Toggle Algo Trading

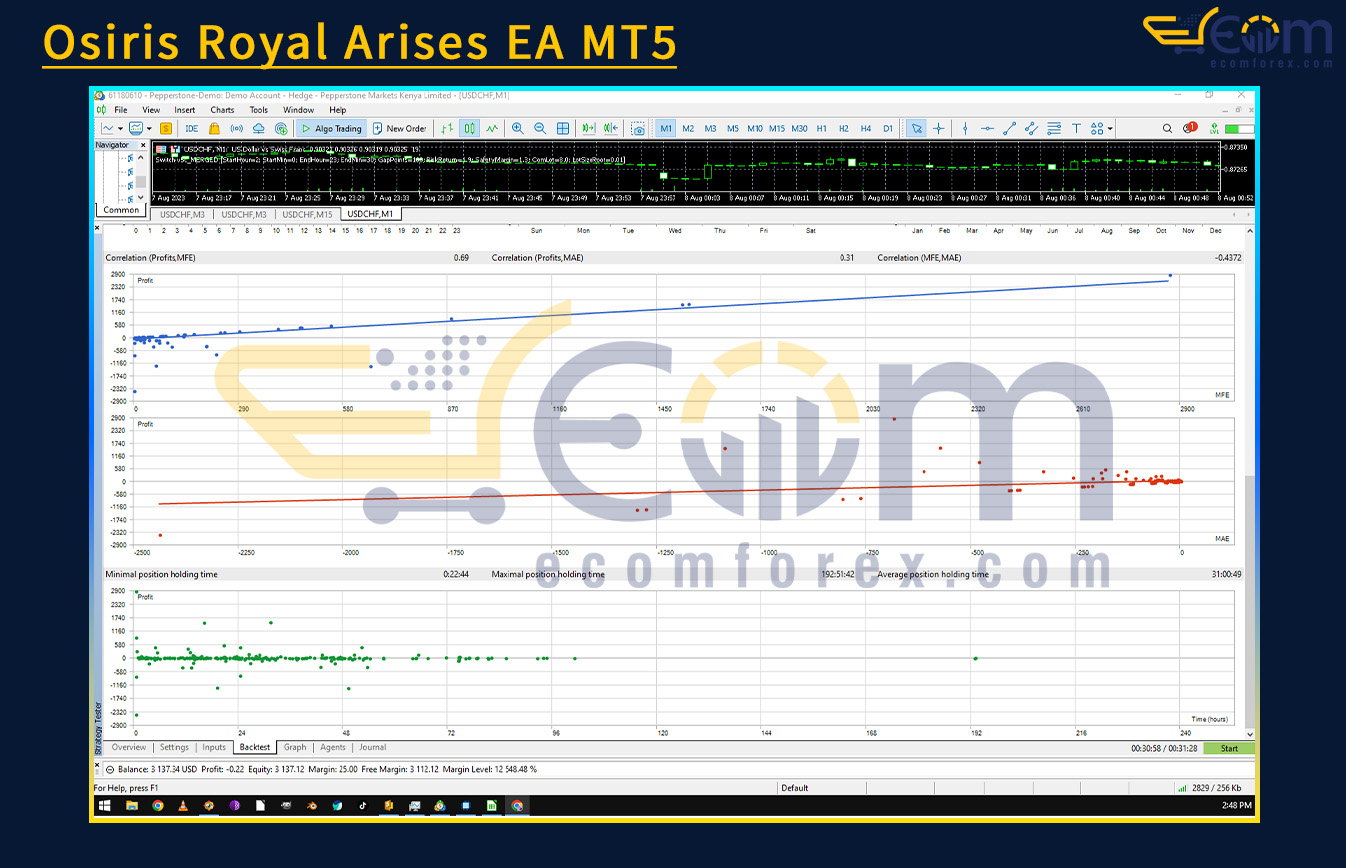click(332, 128)
